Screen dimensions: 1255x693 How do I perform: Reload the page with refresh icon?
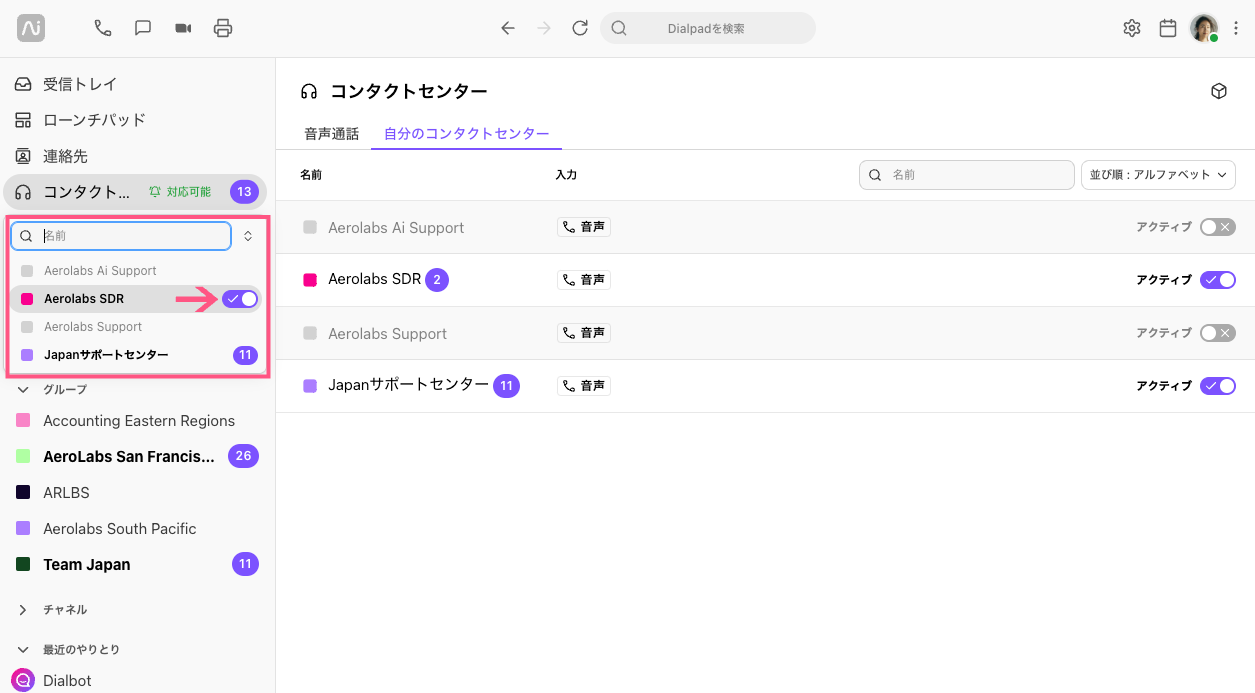[x=580, y=28]
